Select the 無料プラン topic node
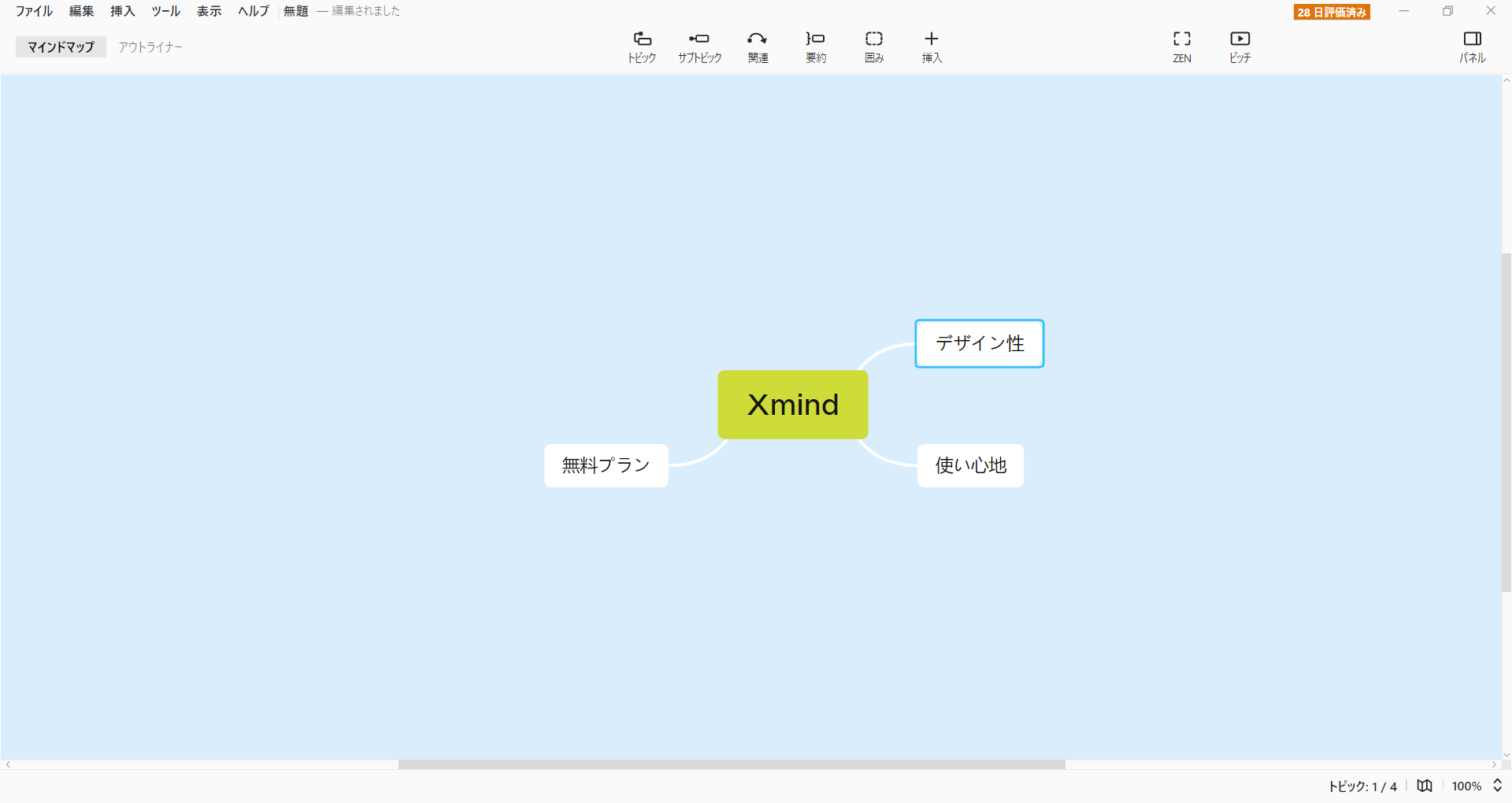The image size is (1512, 803). 606,465
